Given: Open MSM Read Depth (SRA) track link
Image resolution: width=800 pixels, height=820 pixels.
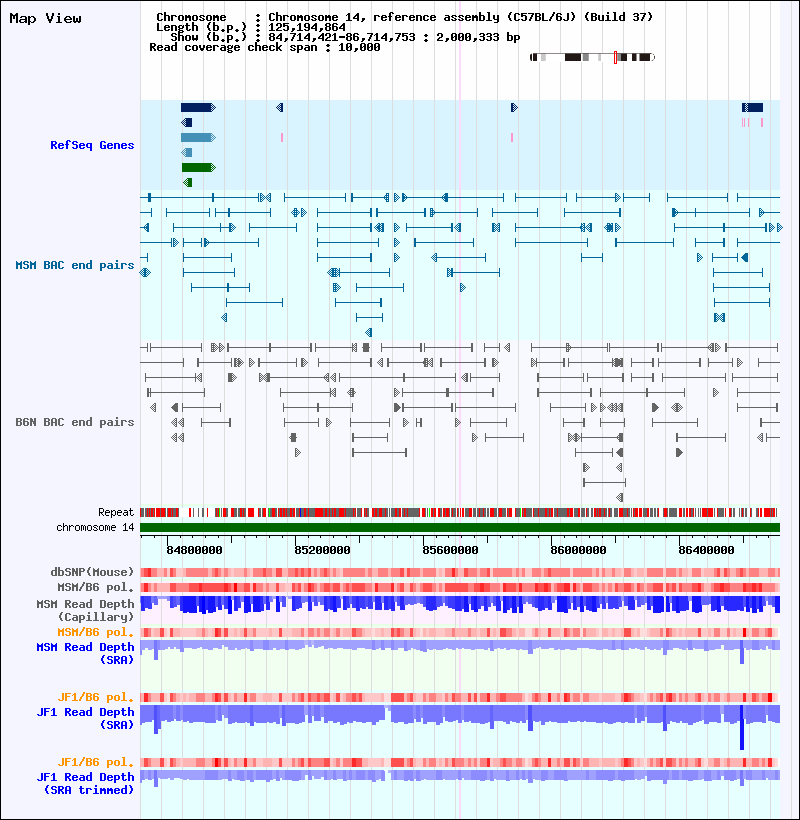Looking at the screenshot, I should coord(85,653).
